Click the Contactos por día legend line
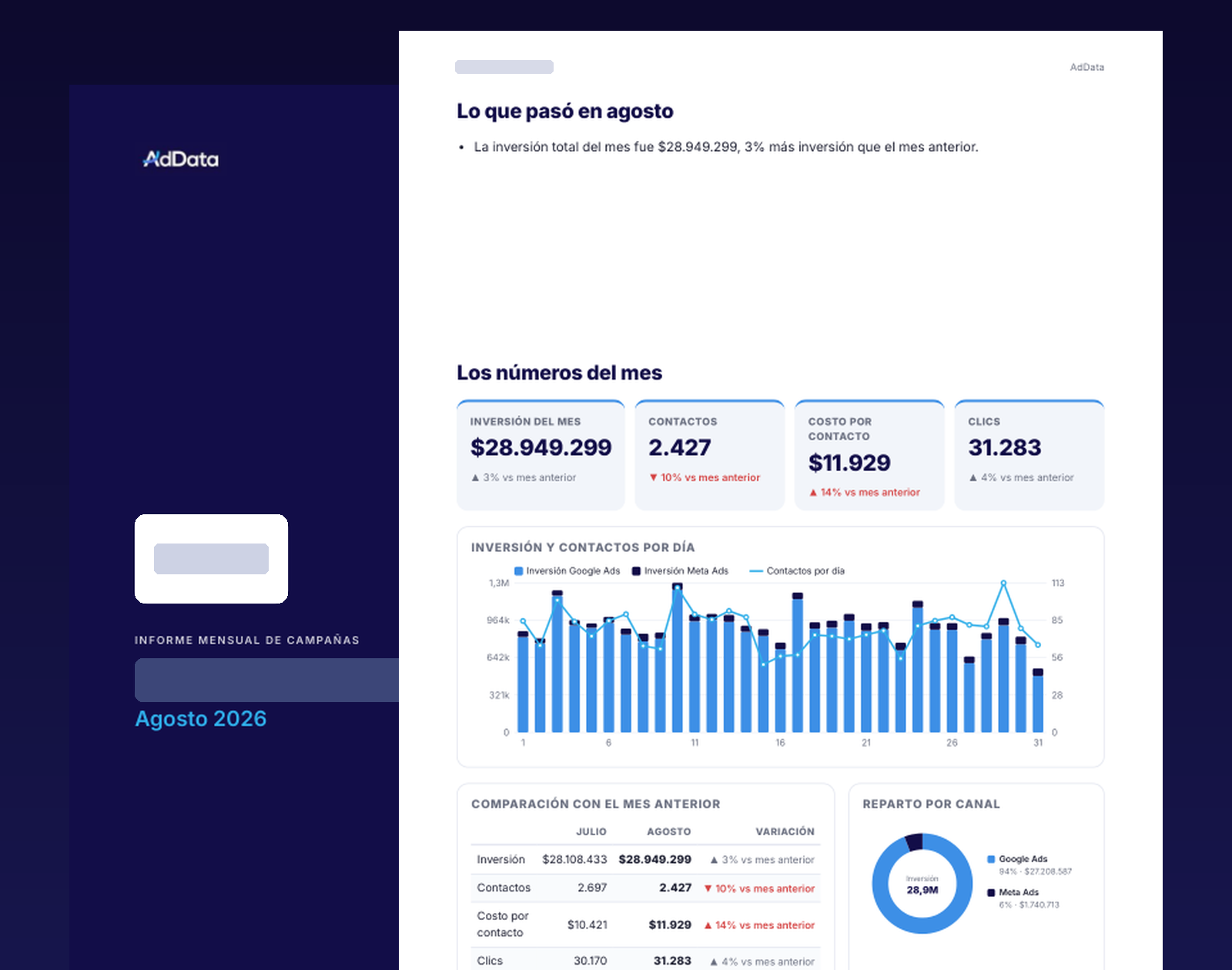Screen dimensions: 1232x970 click(x=756, y=571)
